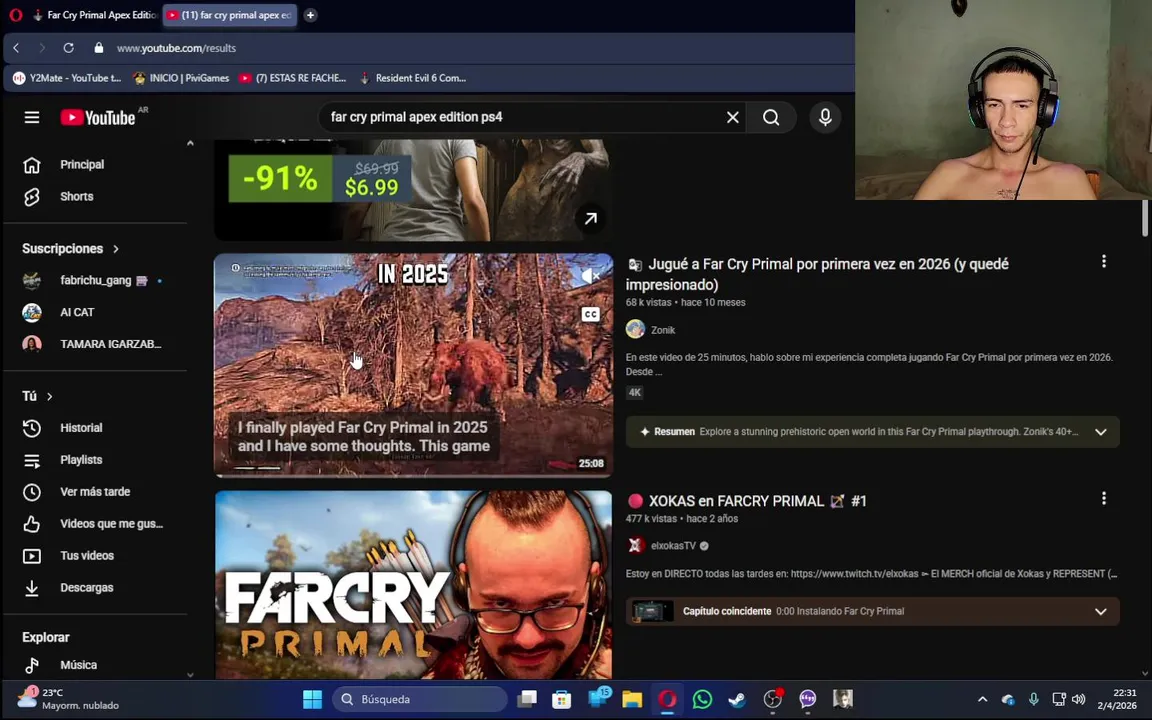Open Zonik channel link
The image size is (1152, 720).
(663, 330)
